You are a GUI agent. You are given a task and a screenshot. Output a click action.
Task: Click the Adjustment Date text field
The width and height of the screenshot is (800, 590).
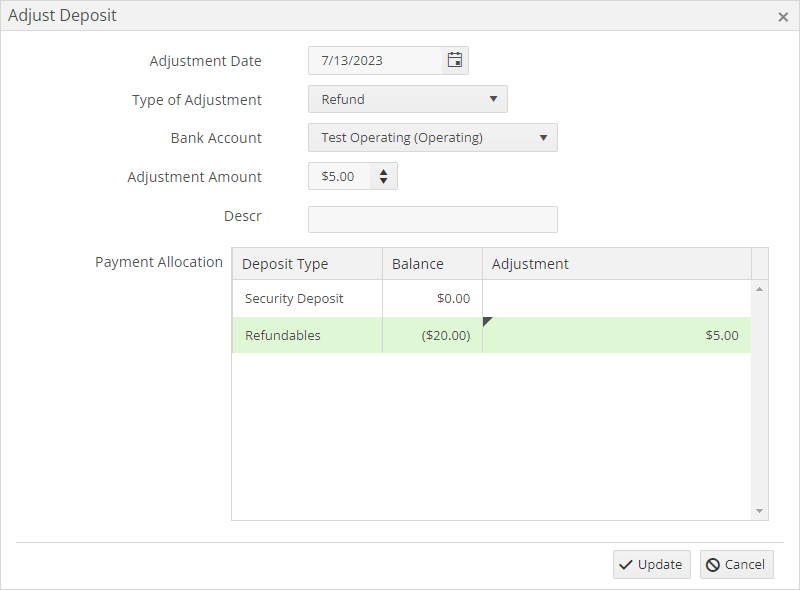point(375,60)
